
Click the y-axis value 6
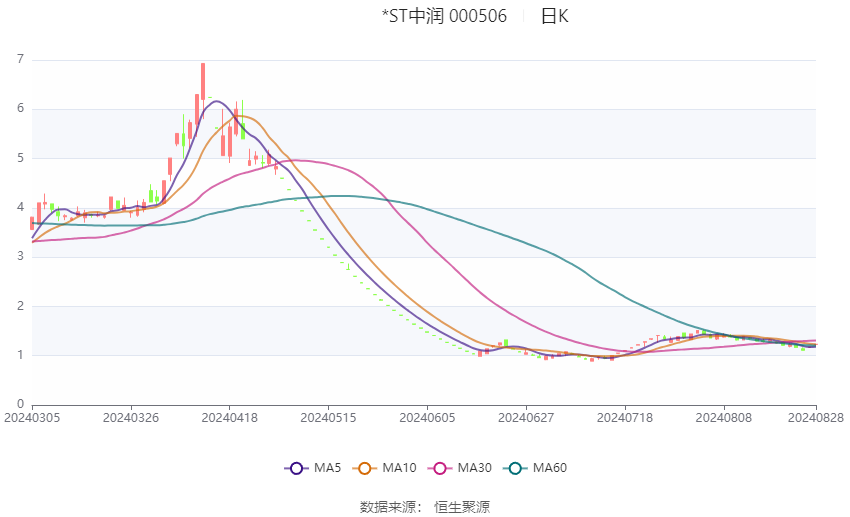tap(21, 108)
